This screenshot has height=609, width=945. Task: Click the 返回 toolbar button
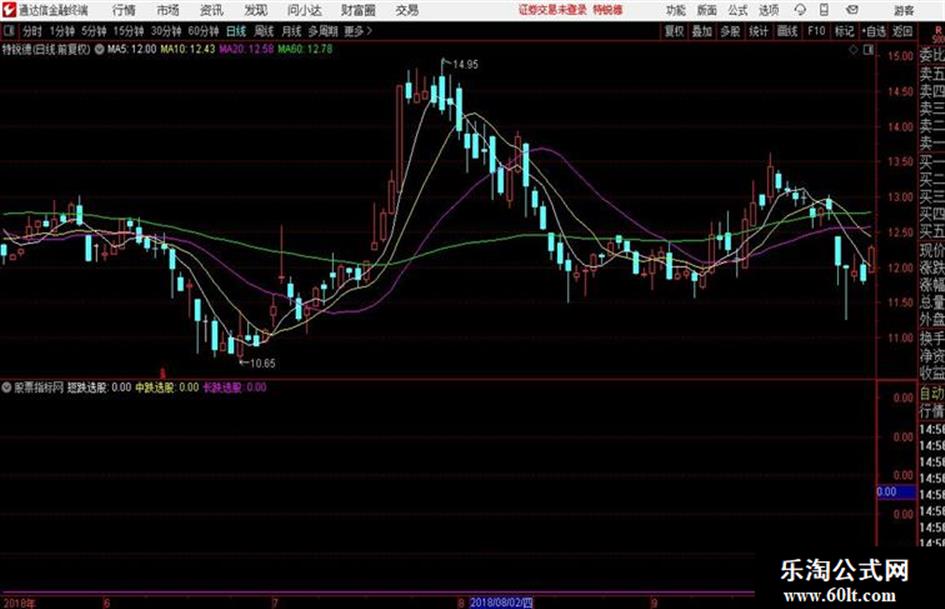point(902,31)
